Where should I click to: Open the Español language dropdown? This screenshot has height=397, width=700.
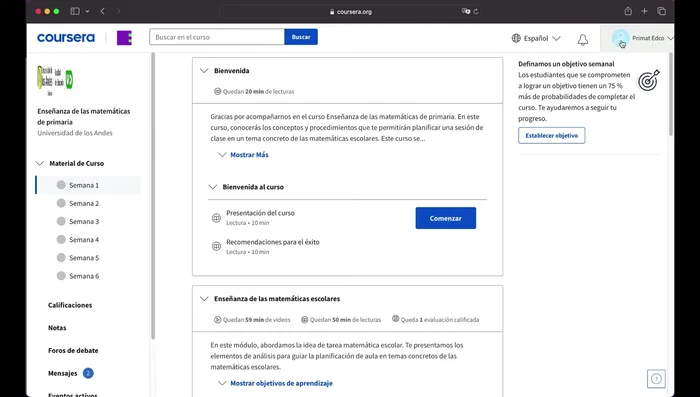(x=536, y=38)
